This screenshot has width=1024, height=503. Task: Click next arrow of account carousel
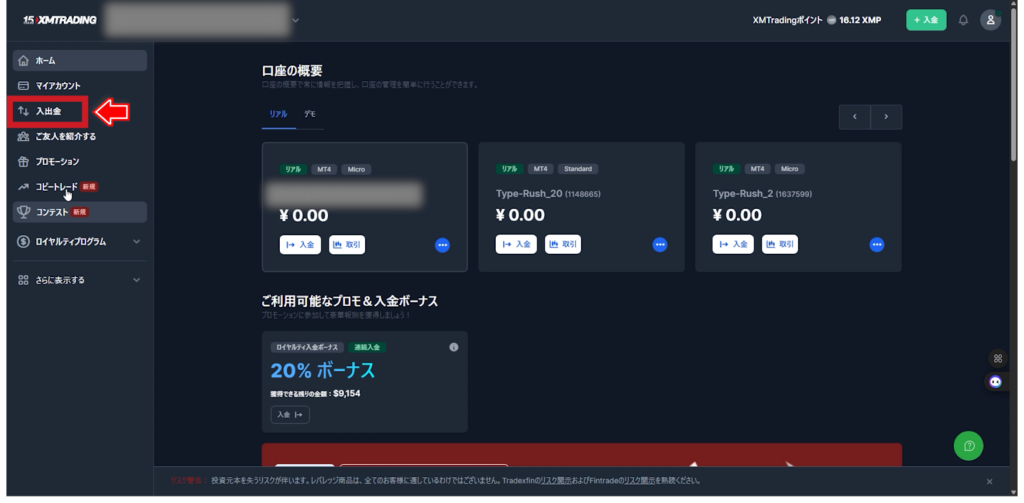(886, 117)
